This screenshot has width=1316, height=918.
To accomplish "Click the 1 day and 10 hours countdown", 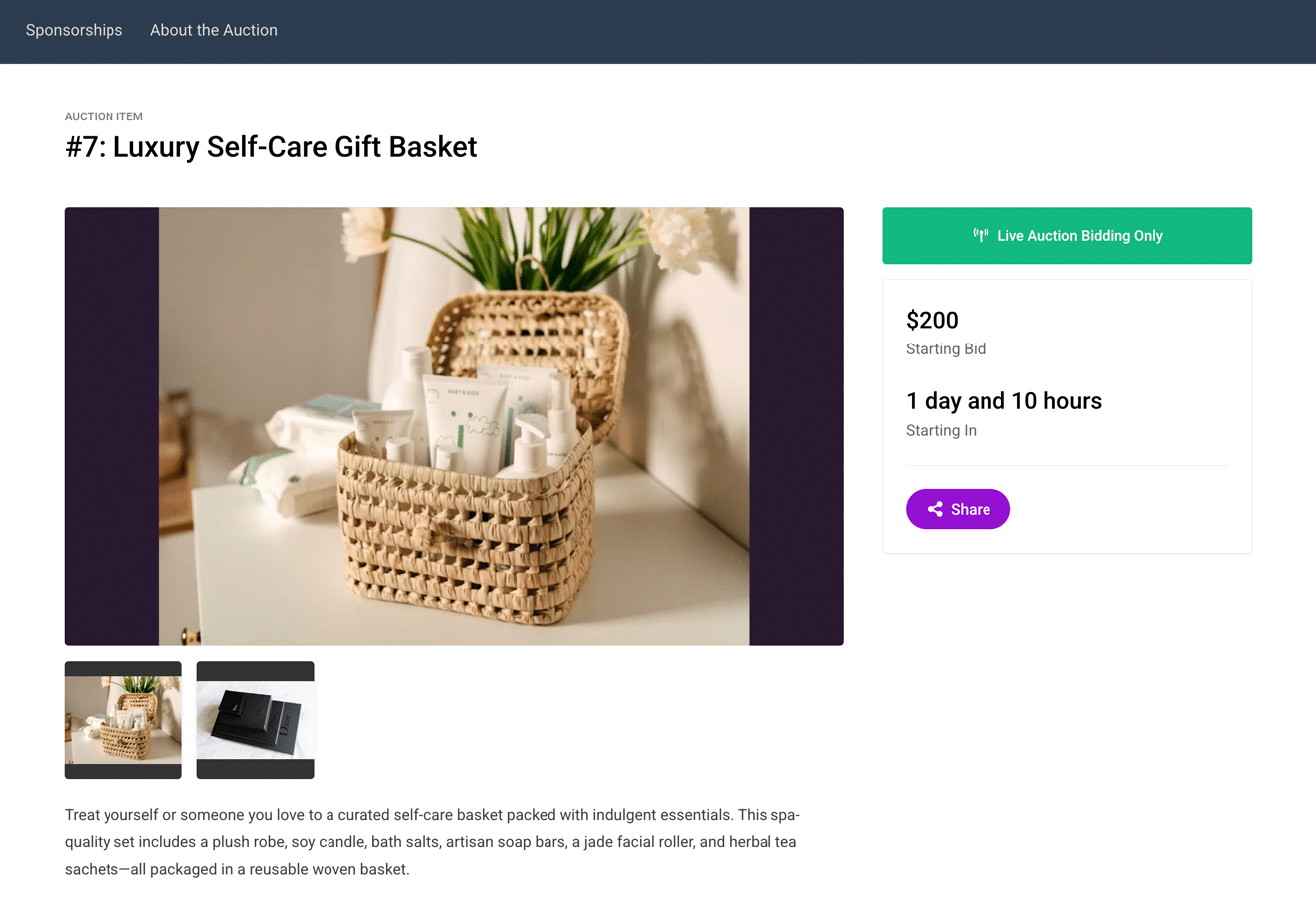I will pyautogui.click(x=1003, y=401).
